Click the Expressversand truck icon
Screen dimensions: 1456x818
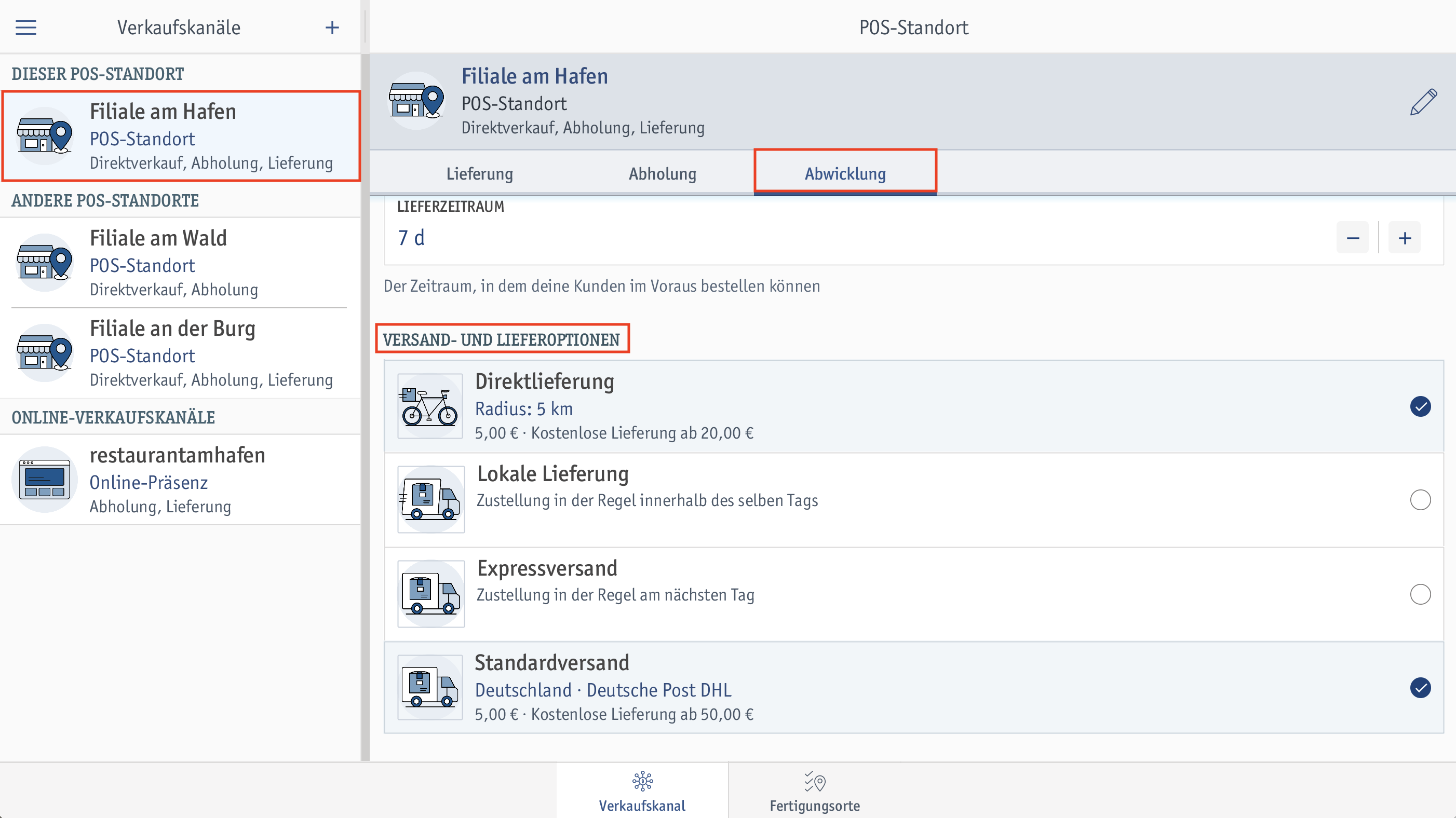[432, 594]
